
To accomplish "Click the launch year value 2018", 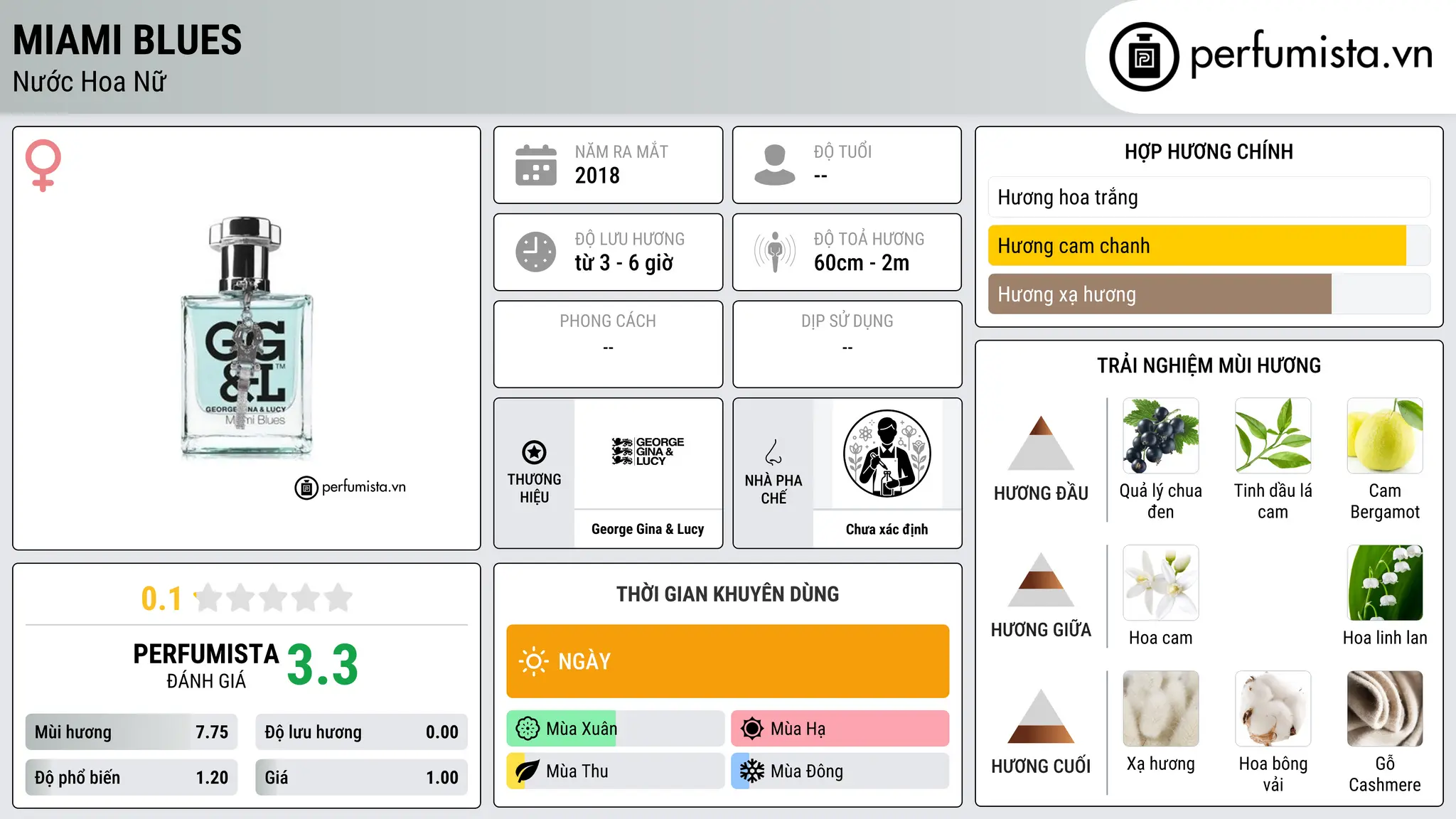I will [x=597, y=176].
